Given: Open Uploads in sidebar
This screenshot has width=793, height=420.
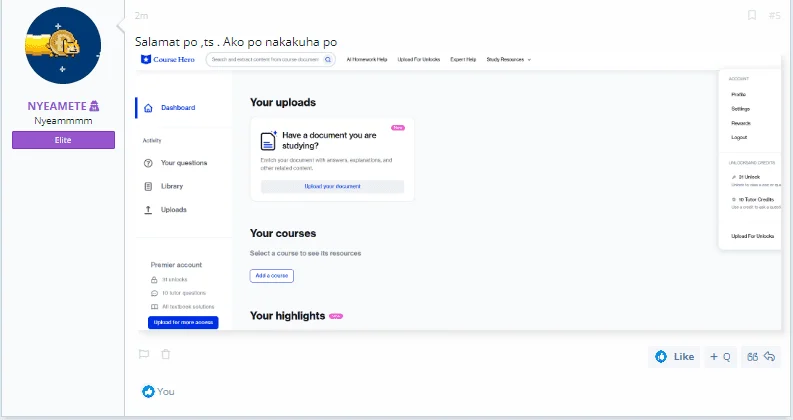Looking at the screenshot, I should coord(173,209).
